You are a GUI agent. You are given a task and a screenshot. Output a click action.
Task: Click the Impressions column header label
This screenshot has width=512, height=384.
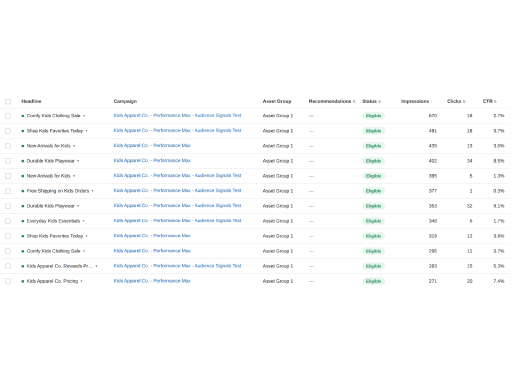coord(415,101)
